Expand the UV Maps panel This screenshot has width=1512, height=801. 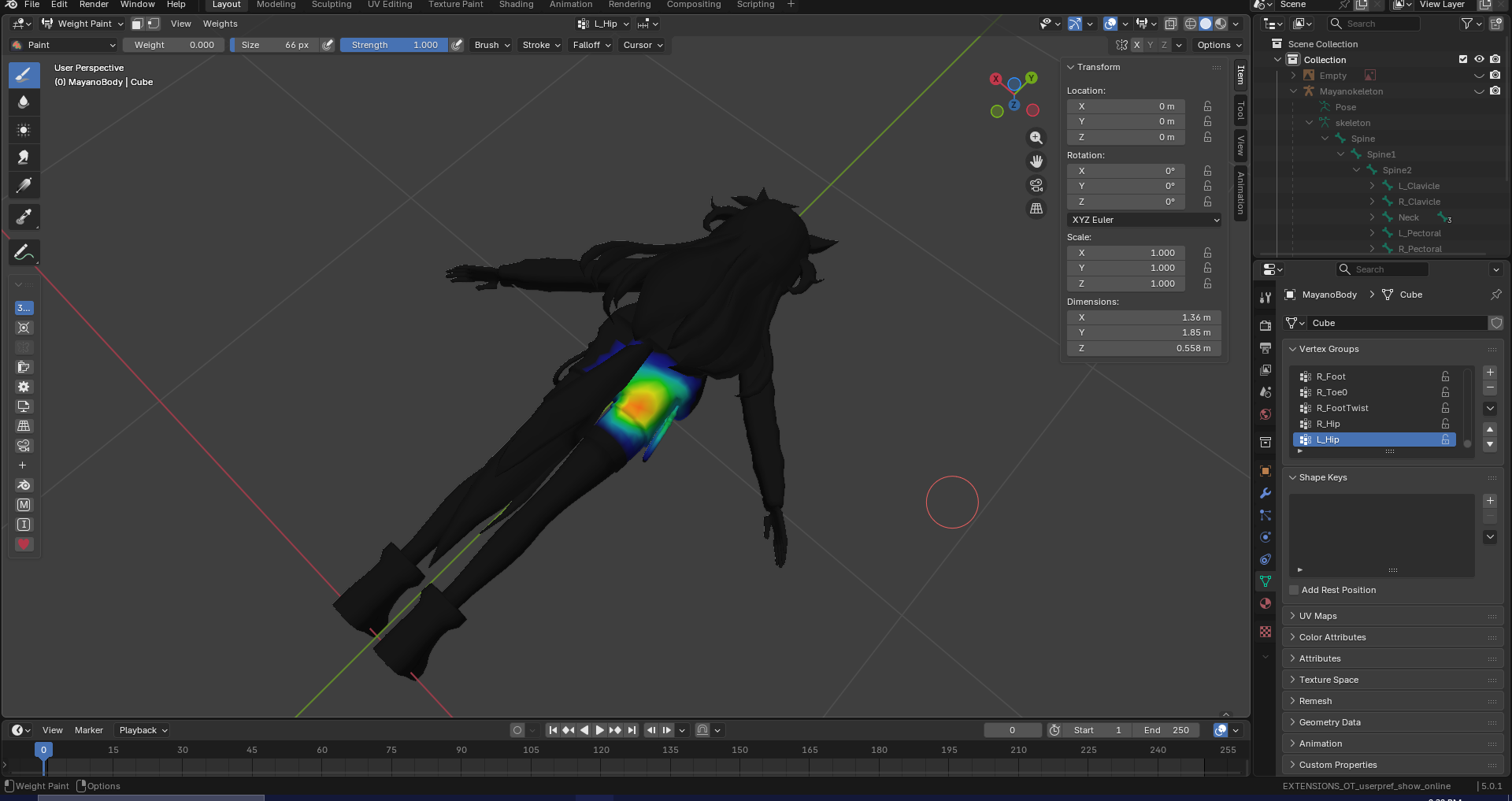[1317, 616]
